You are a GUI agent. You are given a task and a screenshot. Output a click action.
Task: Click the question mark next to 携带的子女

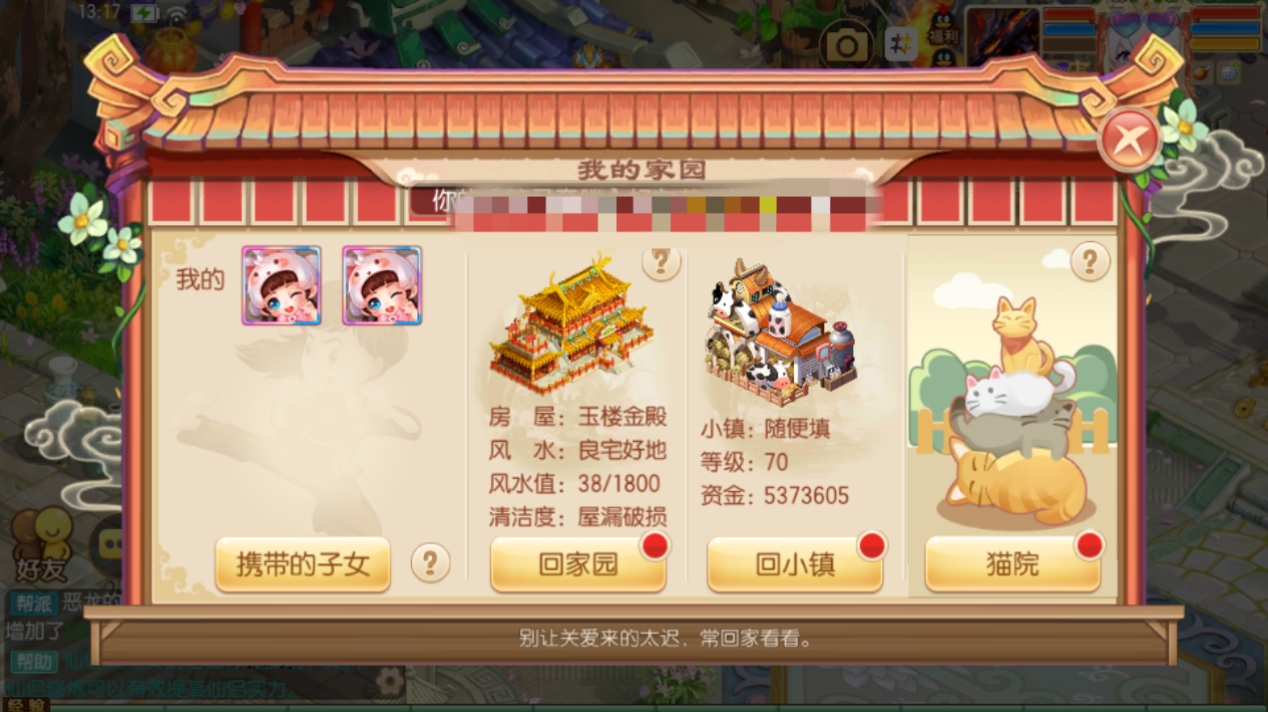point(430,563)
